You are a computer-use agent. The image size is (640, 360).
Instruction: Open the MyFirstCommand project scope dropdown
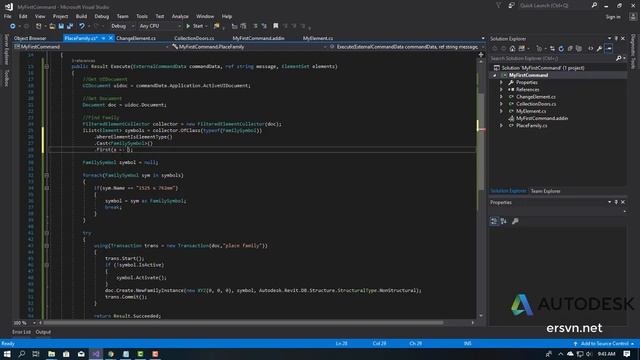(x=91, y=47)
